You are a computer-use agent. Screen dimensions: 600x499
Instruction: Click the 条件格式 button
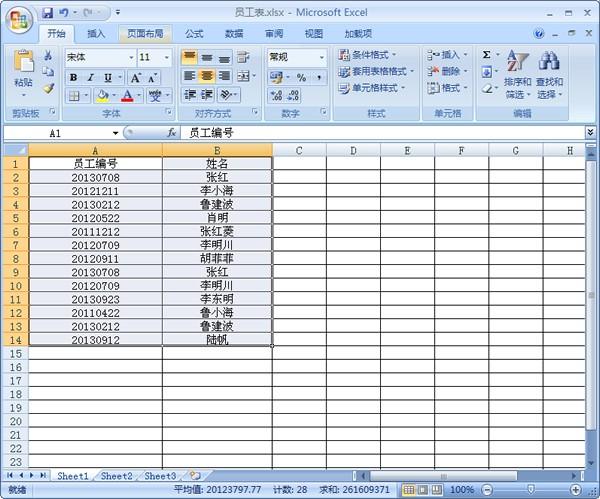tap(367, 55)
